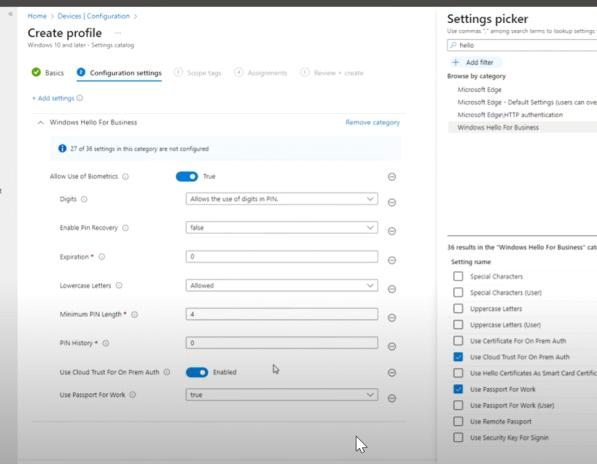Open the Basics step tab
This screenshot has width=597, height=464.
48,72
